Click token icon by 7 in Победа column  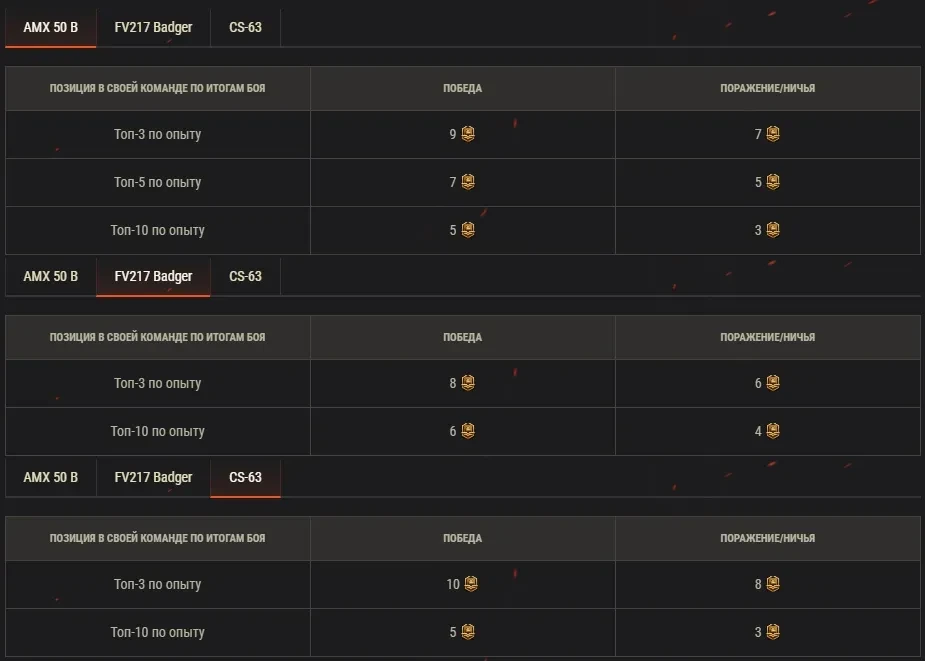click(x=468, y=182)
